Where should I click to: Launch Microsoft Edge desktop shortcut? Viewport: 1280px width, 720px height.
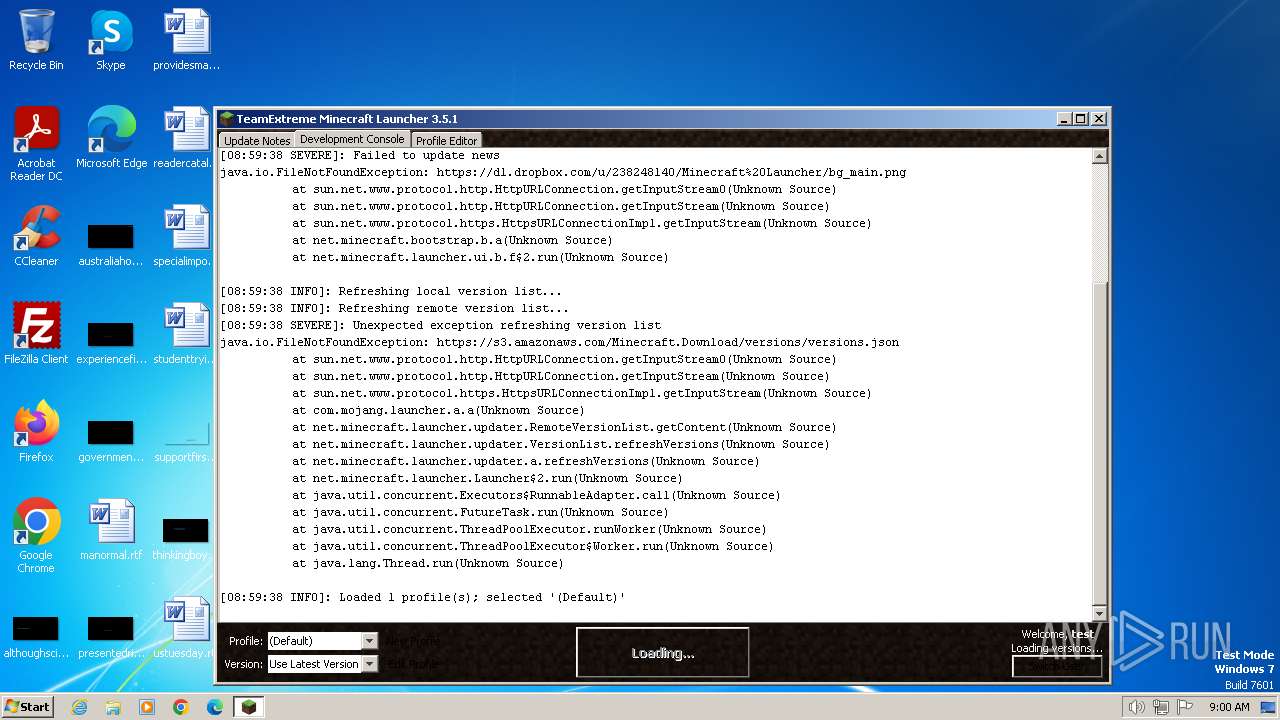111,138
